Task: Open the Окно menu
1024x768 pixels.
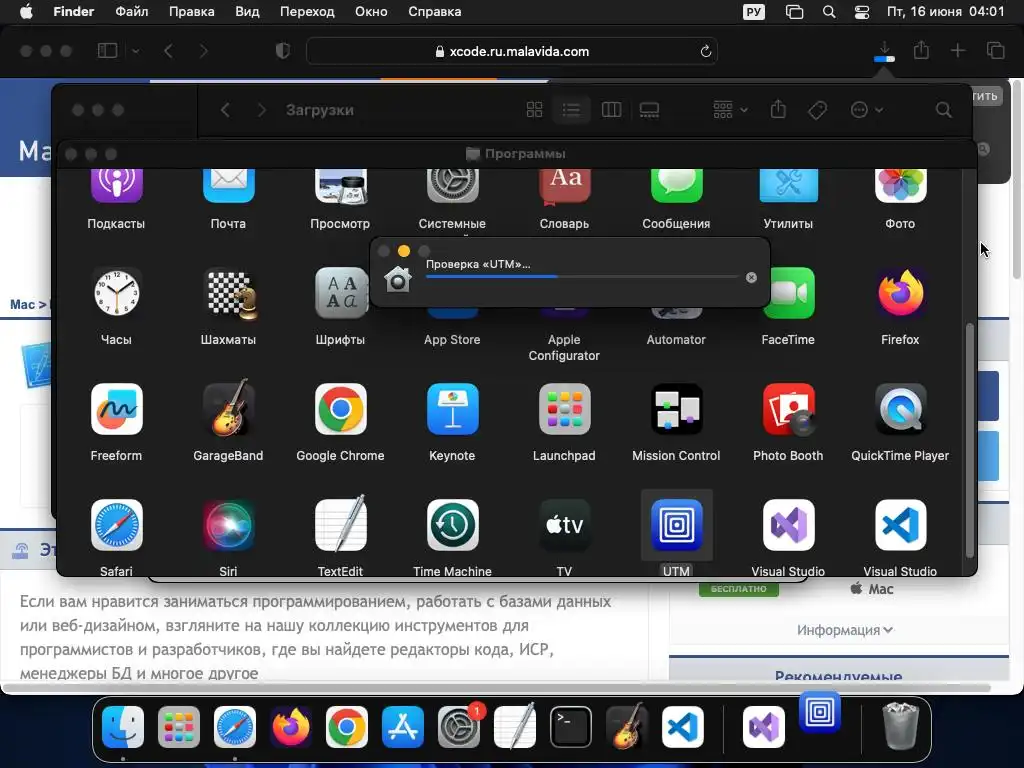Action: tap(371, 12)
